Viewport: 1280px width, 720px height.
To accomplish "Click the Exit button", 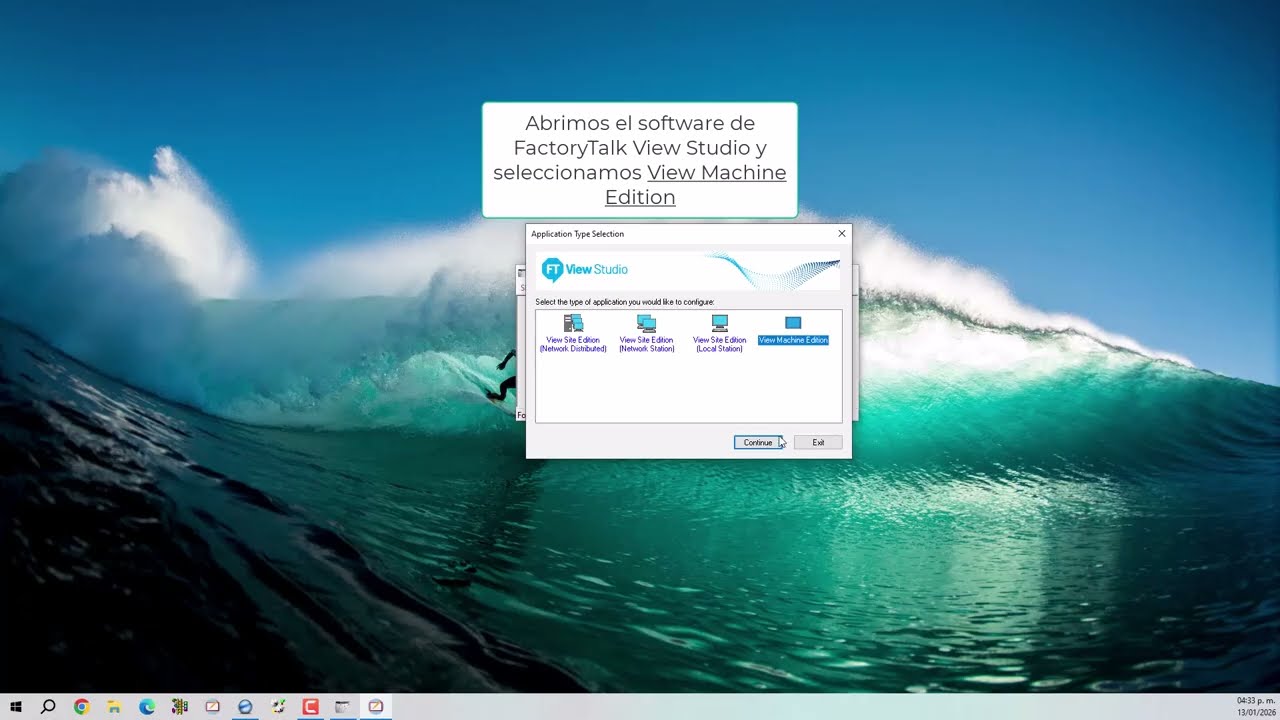I will pos(818,442).
